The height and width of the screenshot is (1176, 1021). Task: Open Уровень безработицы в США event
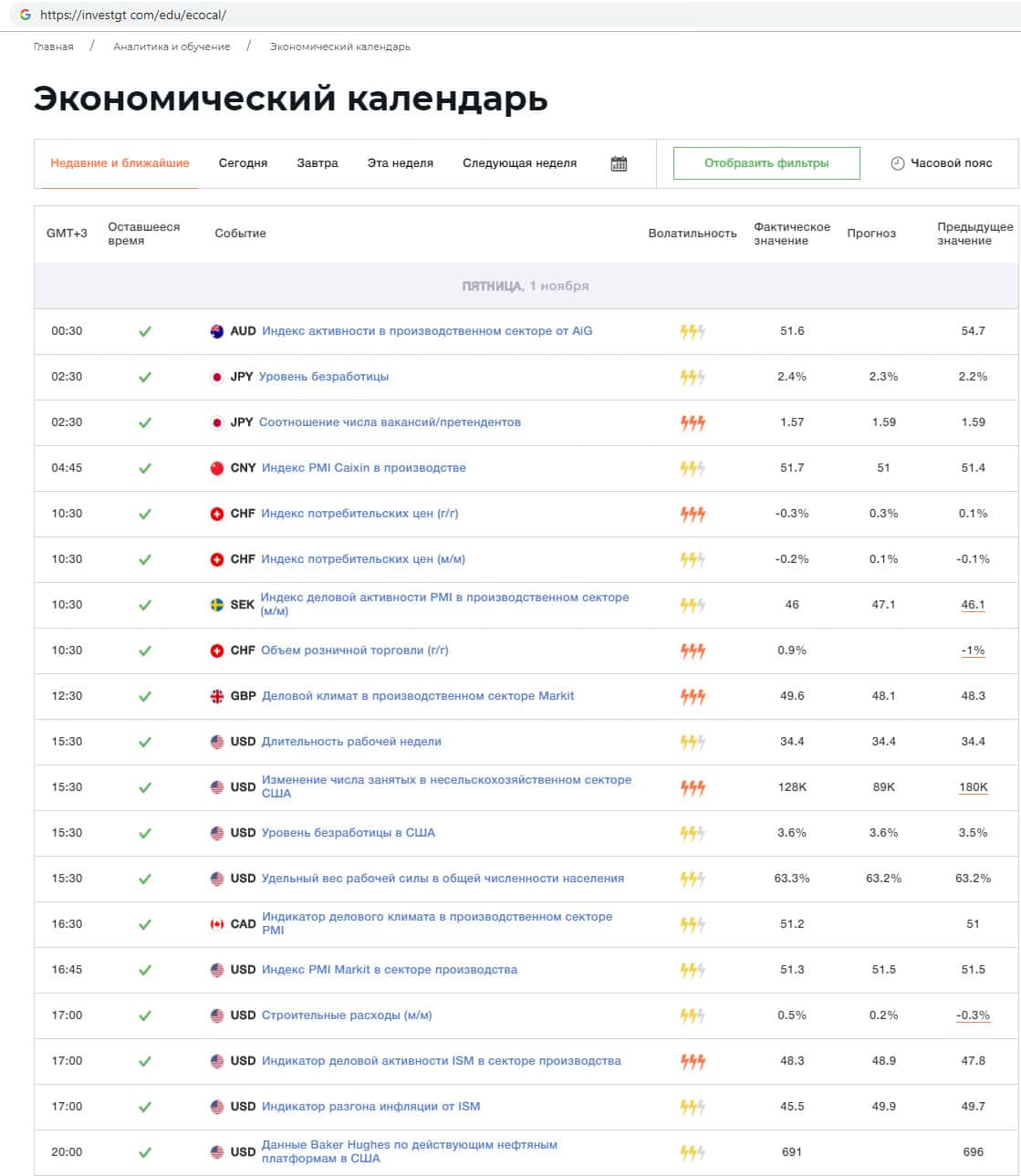point(349,833)
